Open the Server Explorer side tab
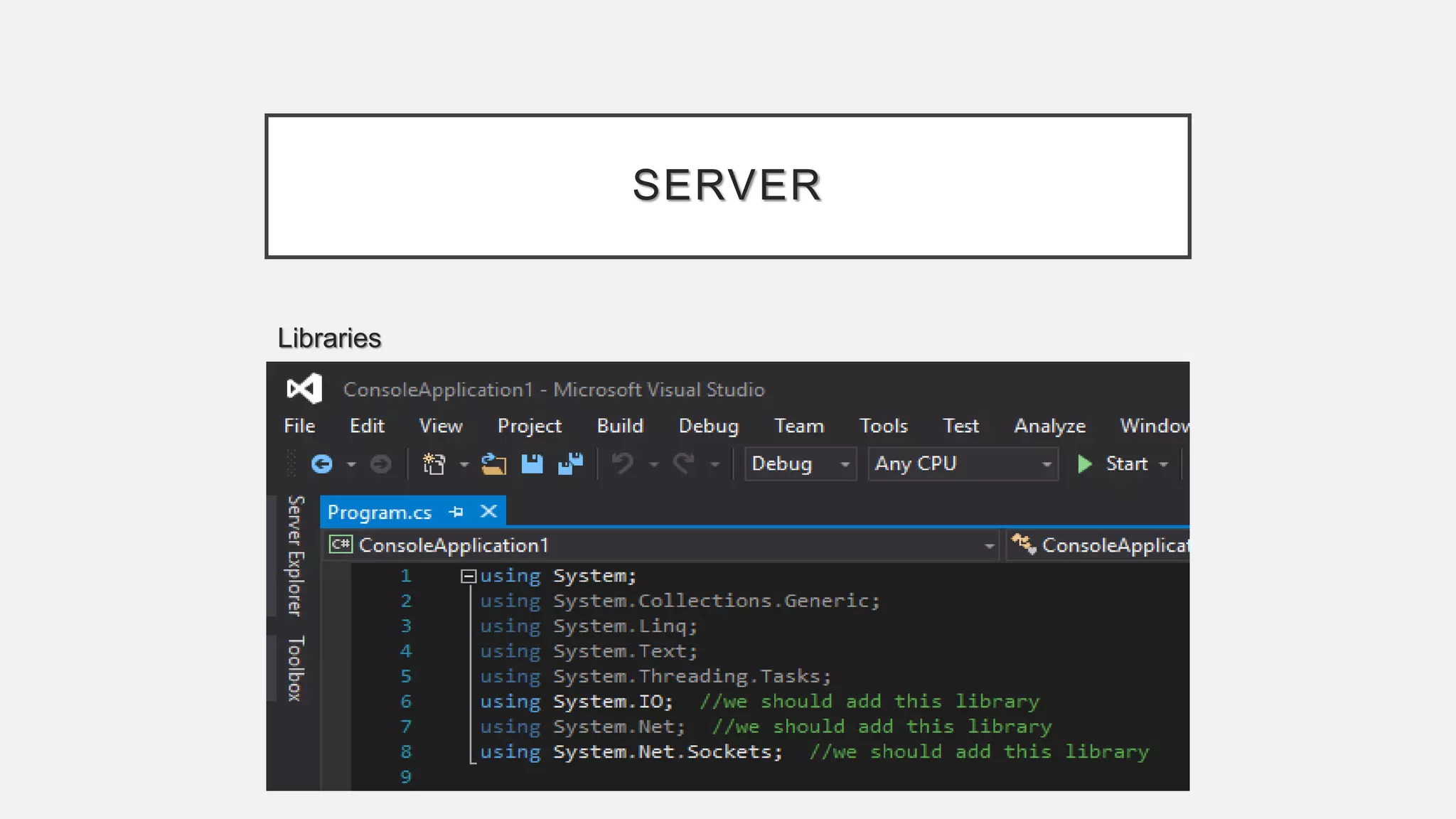Viewport: 1456px width, 819px height. click(295, 555)
